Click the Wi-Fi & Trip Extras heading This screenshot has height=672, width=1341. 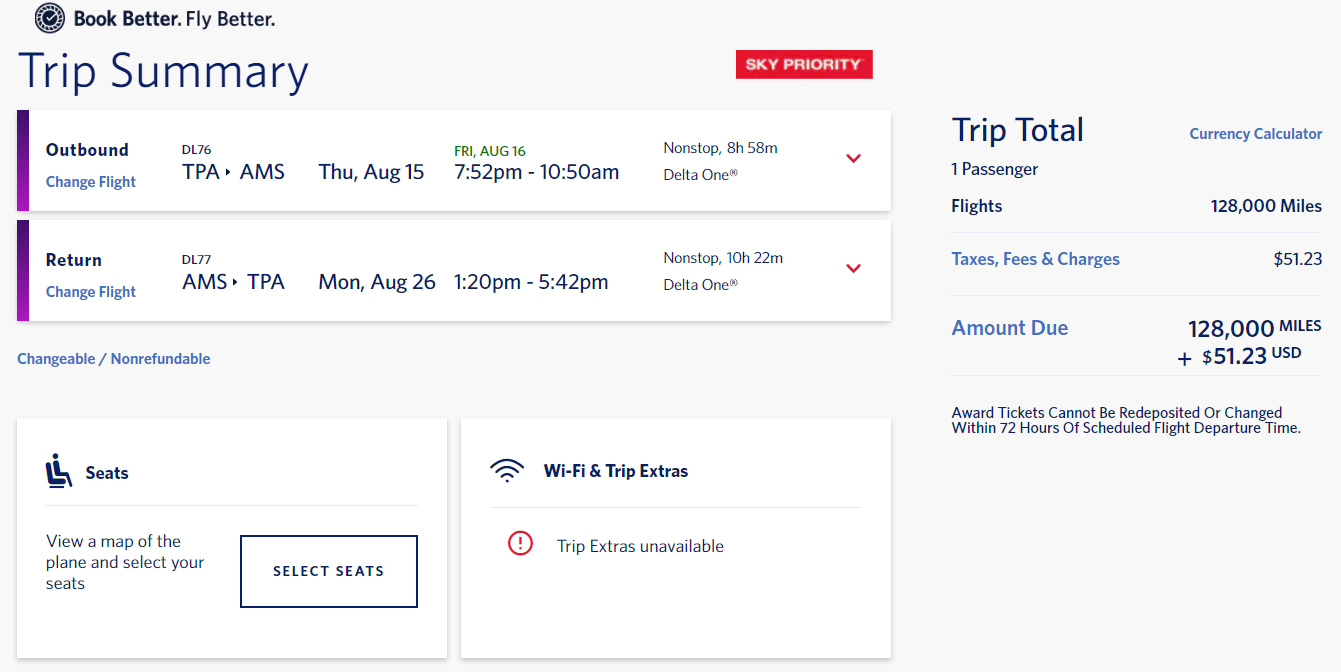click(615, 471)
